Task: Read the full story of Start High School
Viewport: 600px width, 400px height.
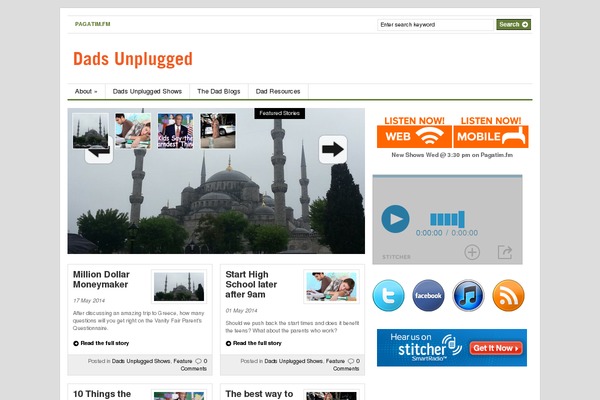Action: pos(254,343)
